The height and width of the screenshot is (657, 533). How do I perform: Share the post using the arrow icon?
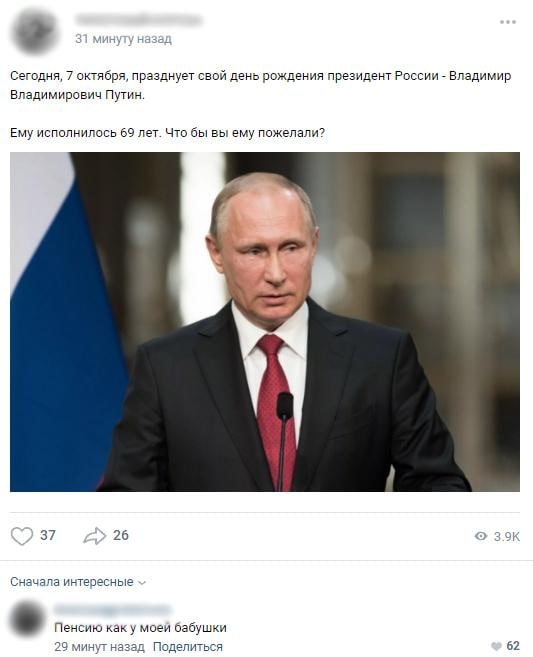(95, 535)
